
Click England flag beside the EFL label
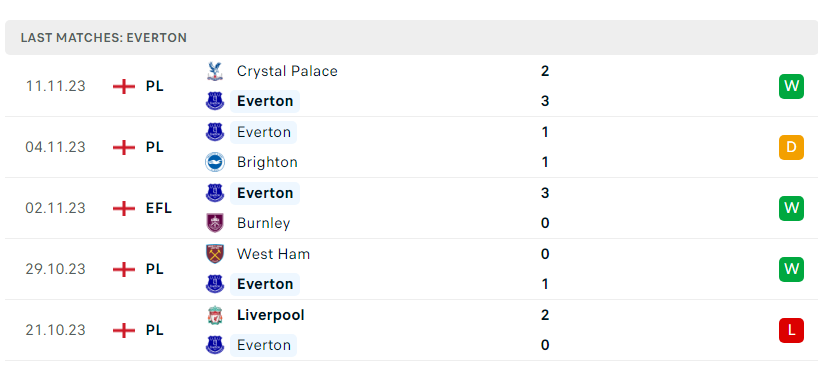[x=124, y=208]
